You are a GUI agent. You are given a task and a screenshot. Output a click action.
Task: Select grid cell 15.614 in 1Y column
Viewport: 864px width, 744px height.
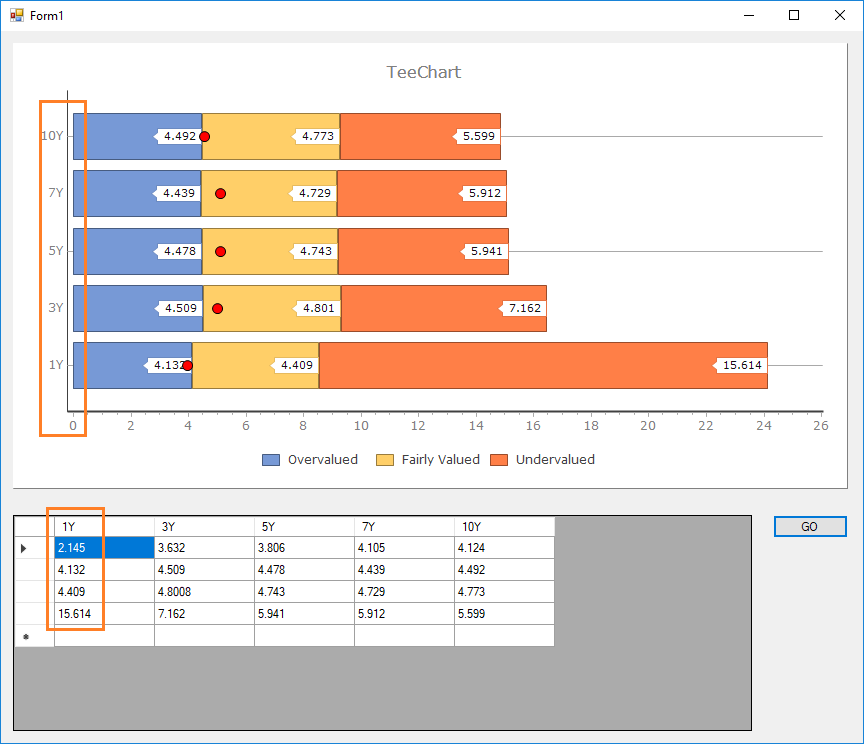pos(105,614)
